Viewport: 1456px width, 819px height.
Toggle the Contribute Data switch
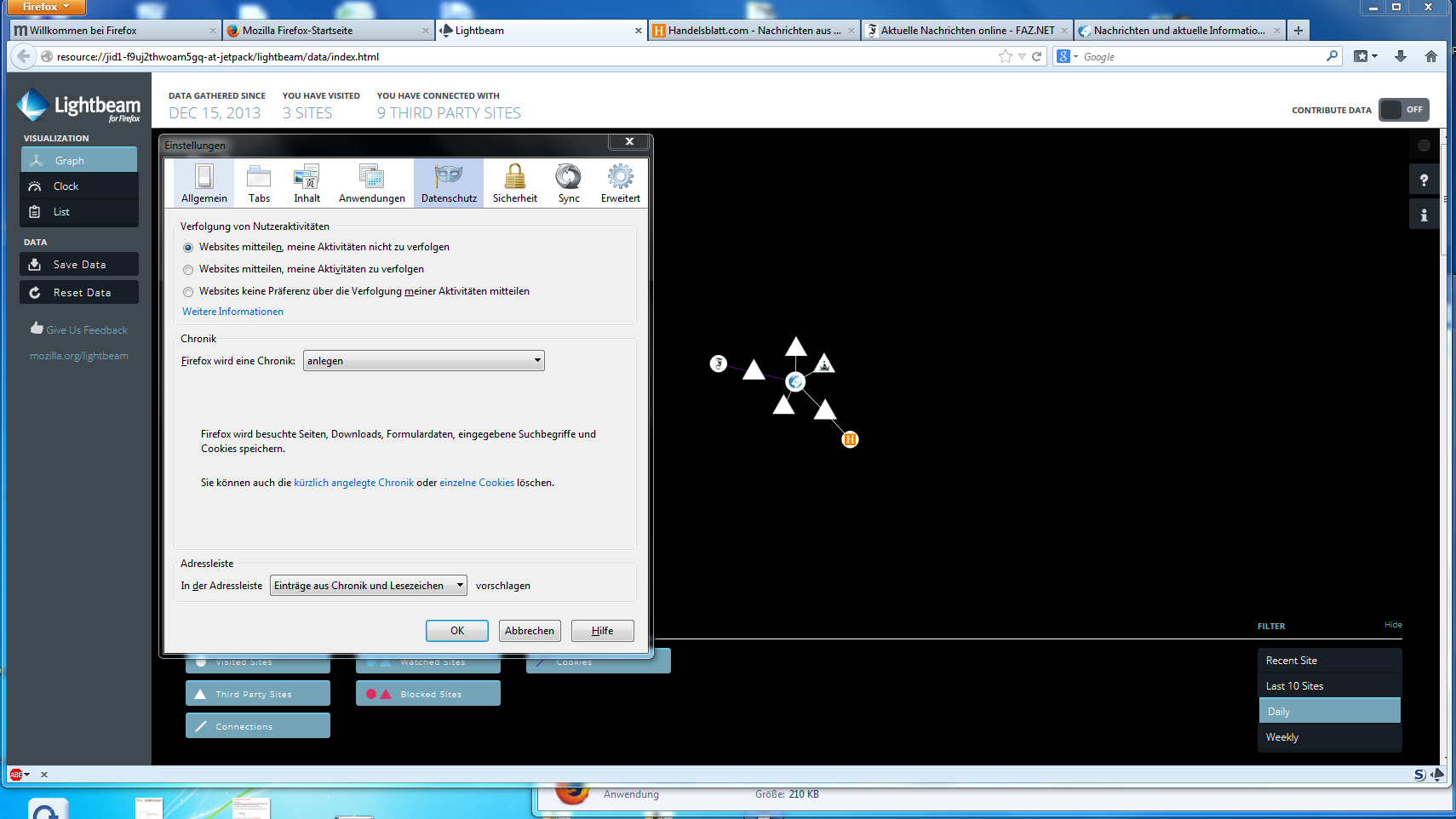1404,110
